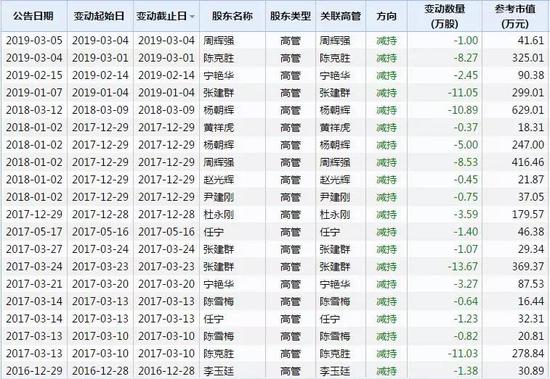550x379 pixels.
Task: Select market value 87.53
Action: (x=531, y=284)
